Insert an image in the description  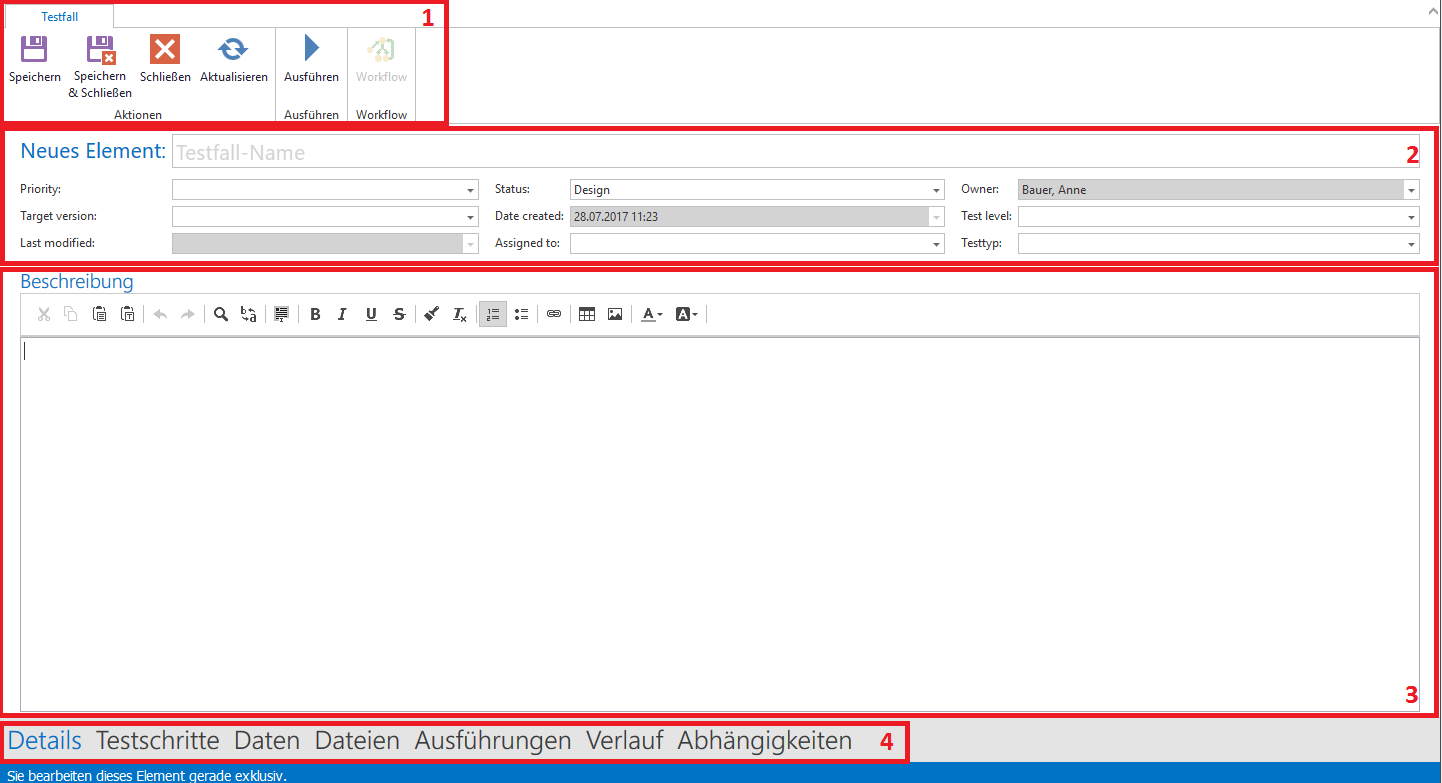click(x=615, y=314)
